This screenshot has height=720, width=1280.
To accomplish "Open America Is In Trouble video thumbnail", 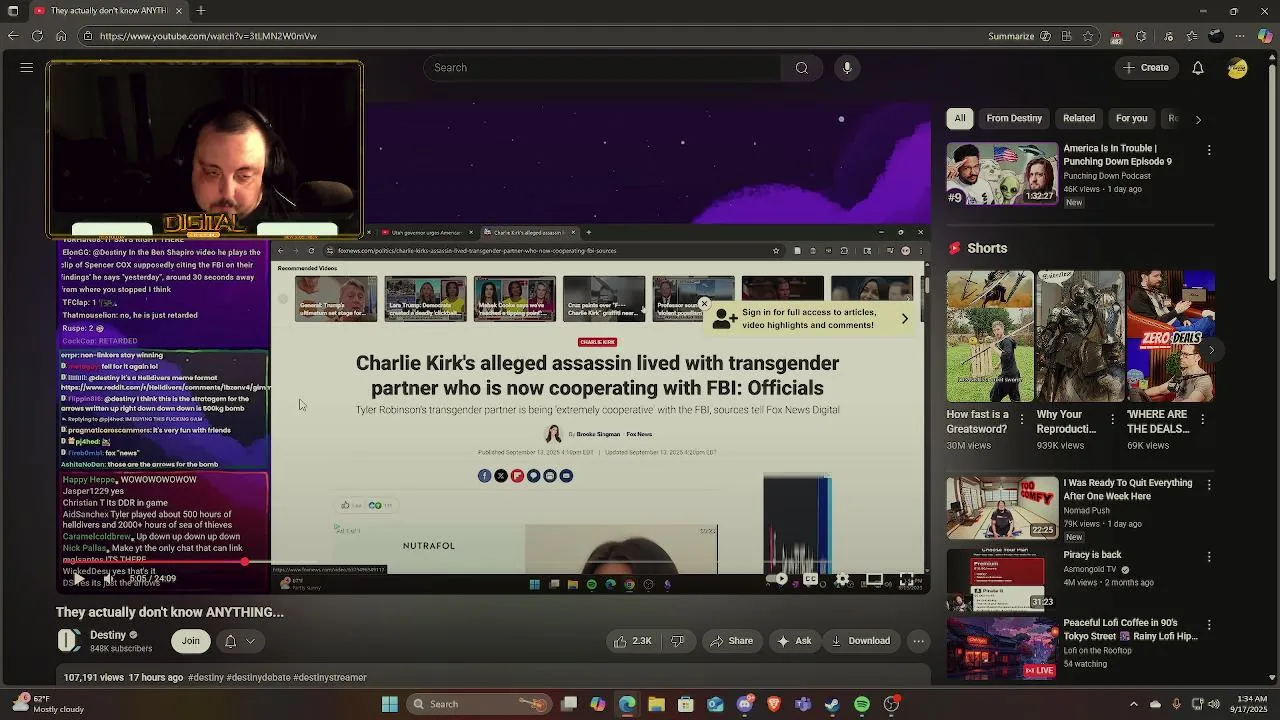I will 1002,174.
